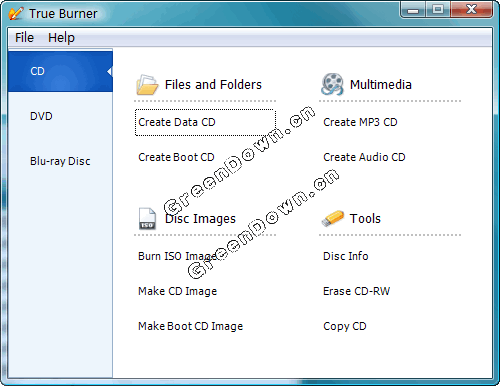Click the Multimedia film reel icon
Viewport: 500px width, 386px height.
point(332,84)
